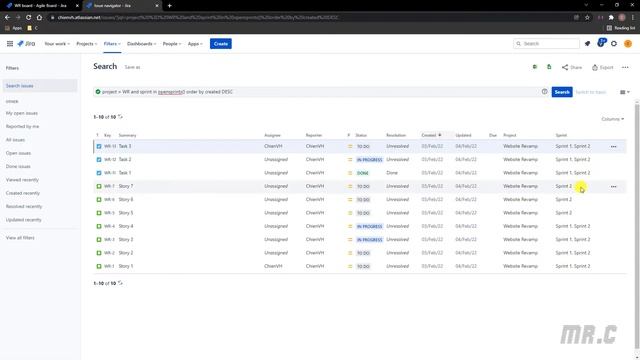
Task: Expand the Apps menu
Action: pos(195,44)
